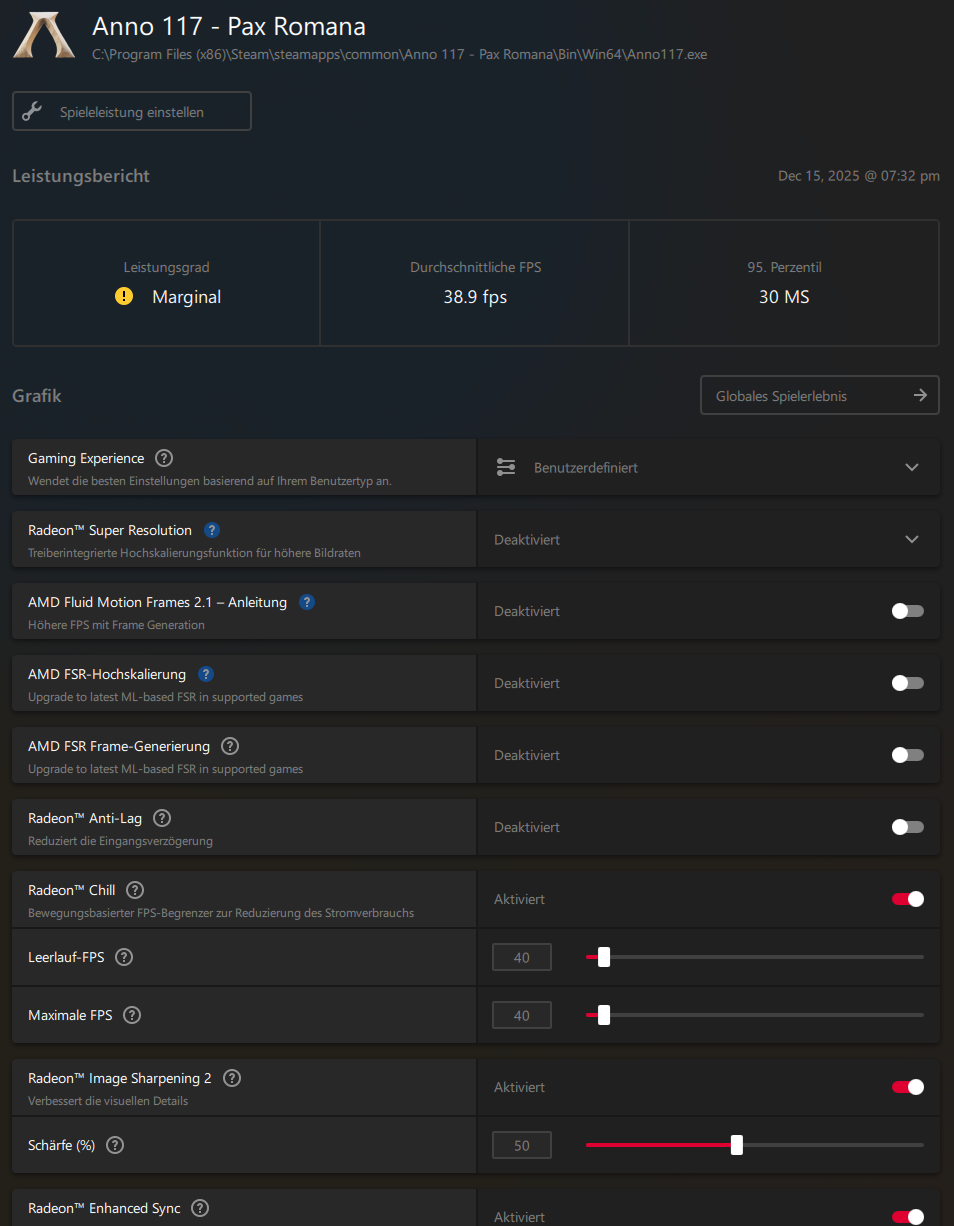Click the Anno 117 game logo icon

[x=43, y=34]
